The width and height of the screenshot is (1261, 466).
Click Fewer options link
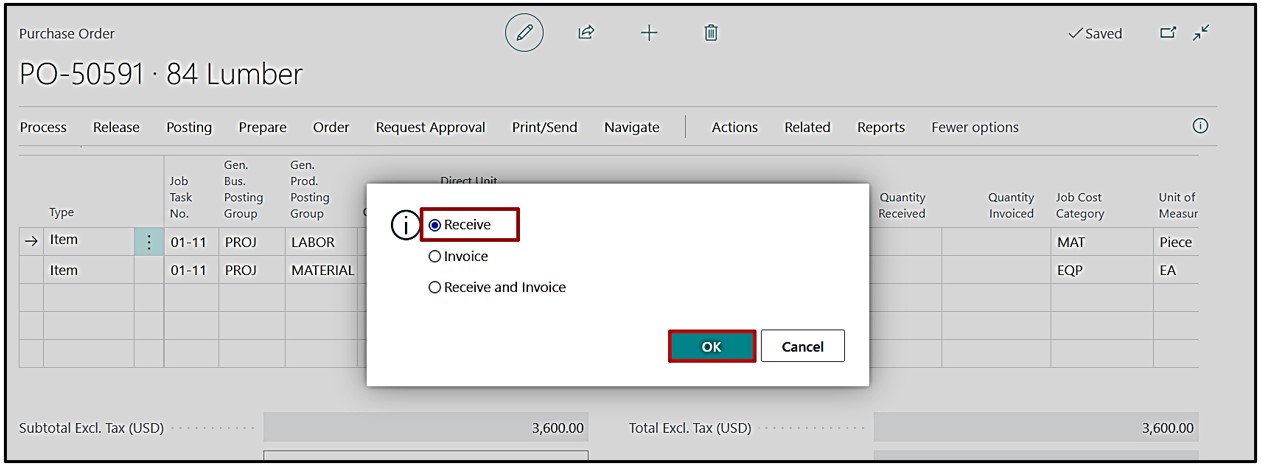point(974,127)
